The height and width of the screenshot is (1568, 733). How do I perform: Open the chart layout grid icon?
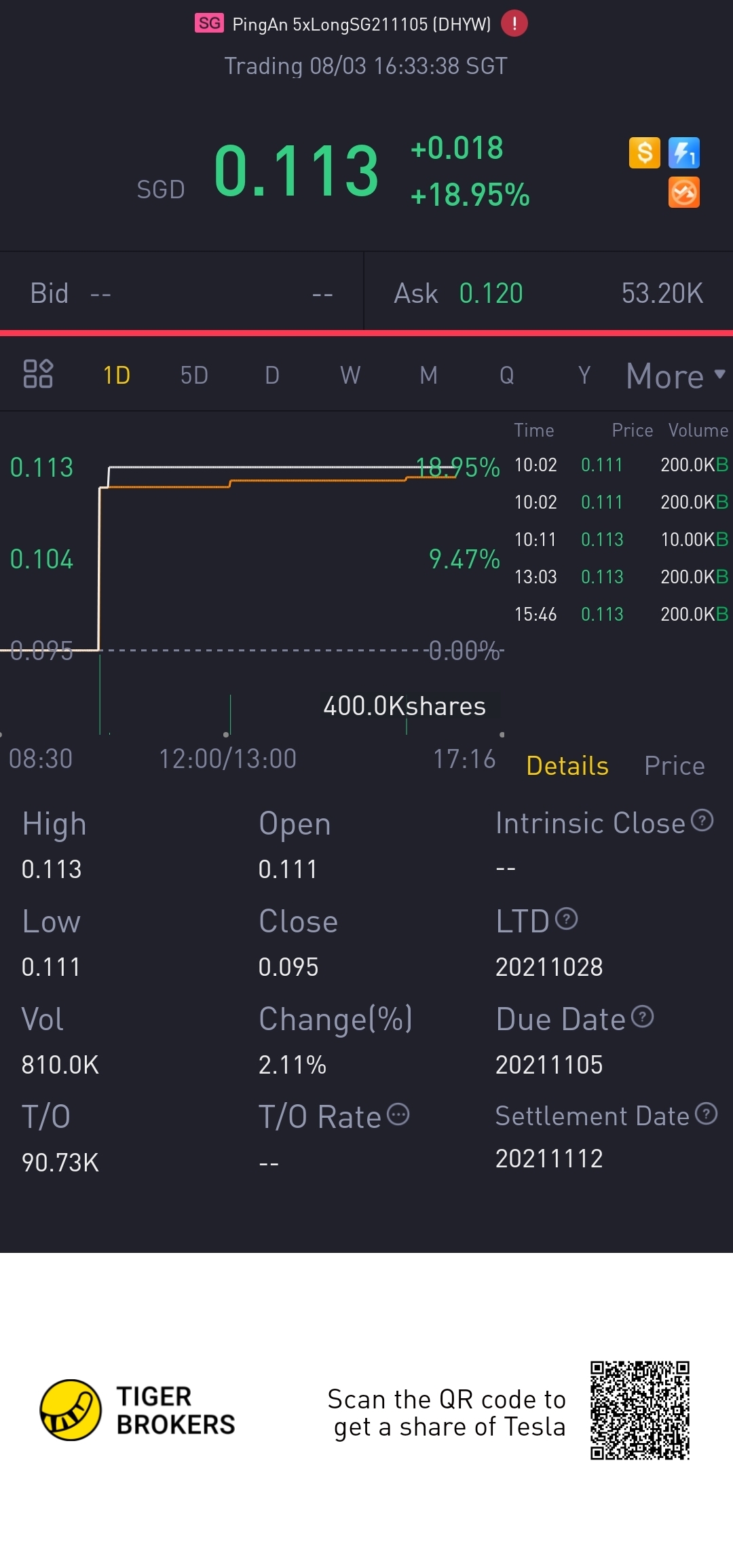[38, 374]
